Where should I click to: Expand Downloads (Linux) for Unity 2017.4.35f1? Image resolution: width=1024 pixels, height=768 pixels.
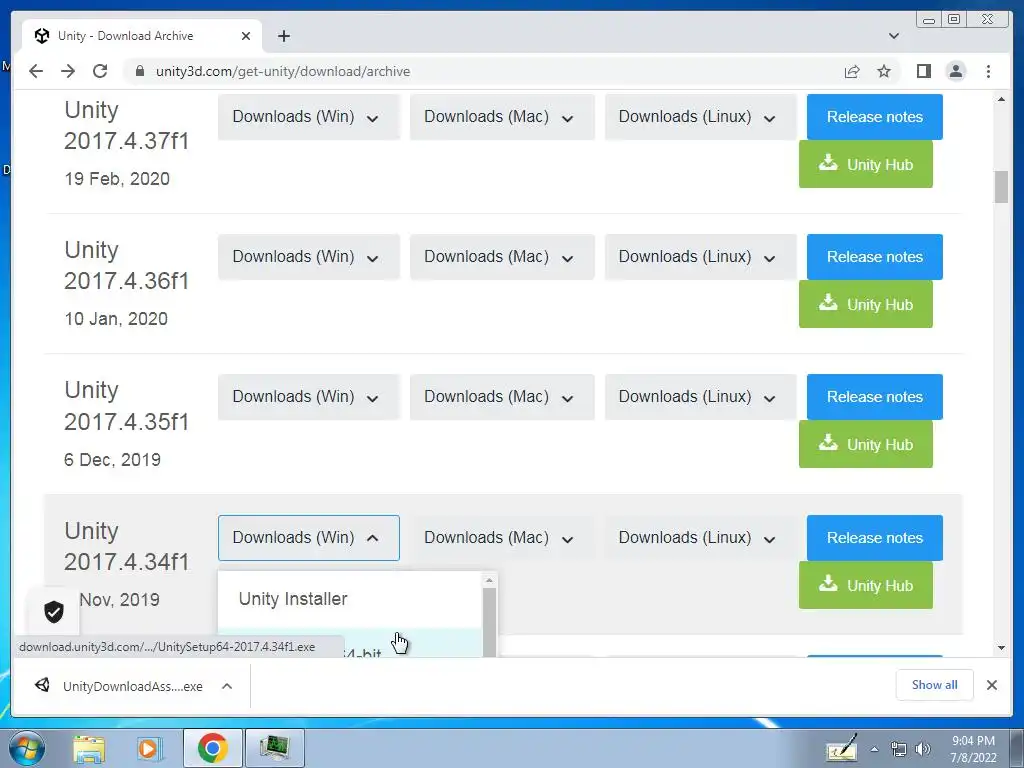[x=700, y=397]
